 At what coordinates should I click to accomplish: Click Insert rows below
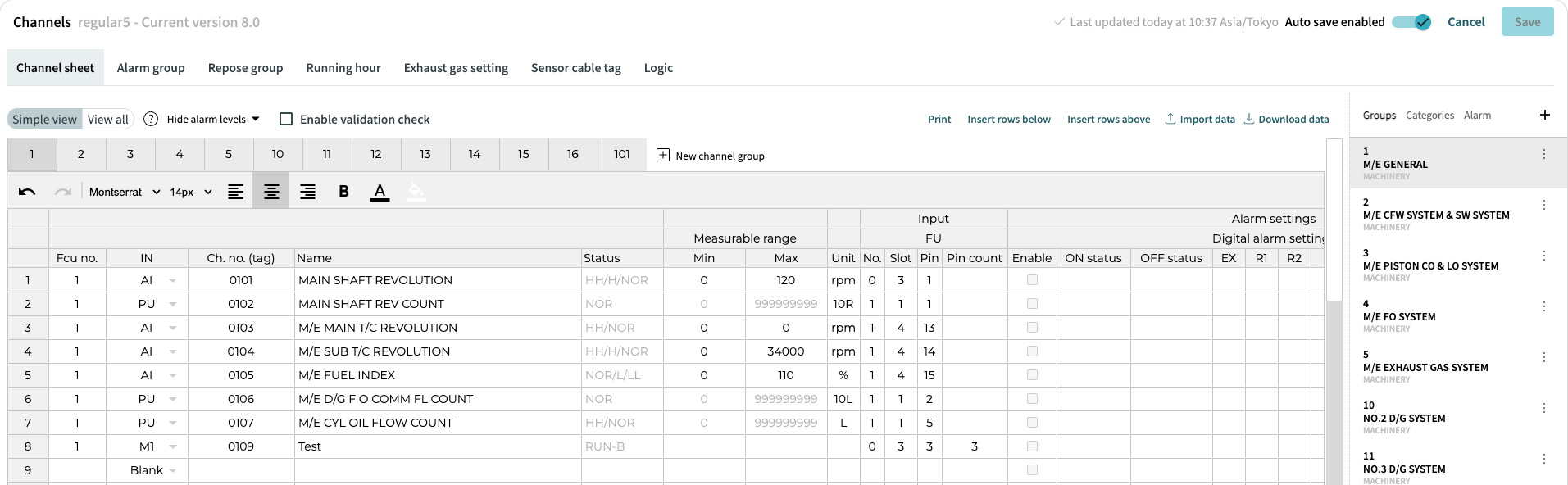(x=1009, y=119)
